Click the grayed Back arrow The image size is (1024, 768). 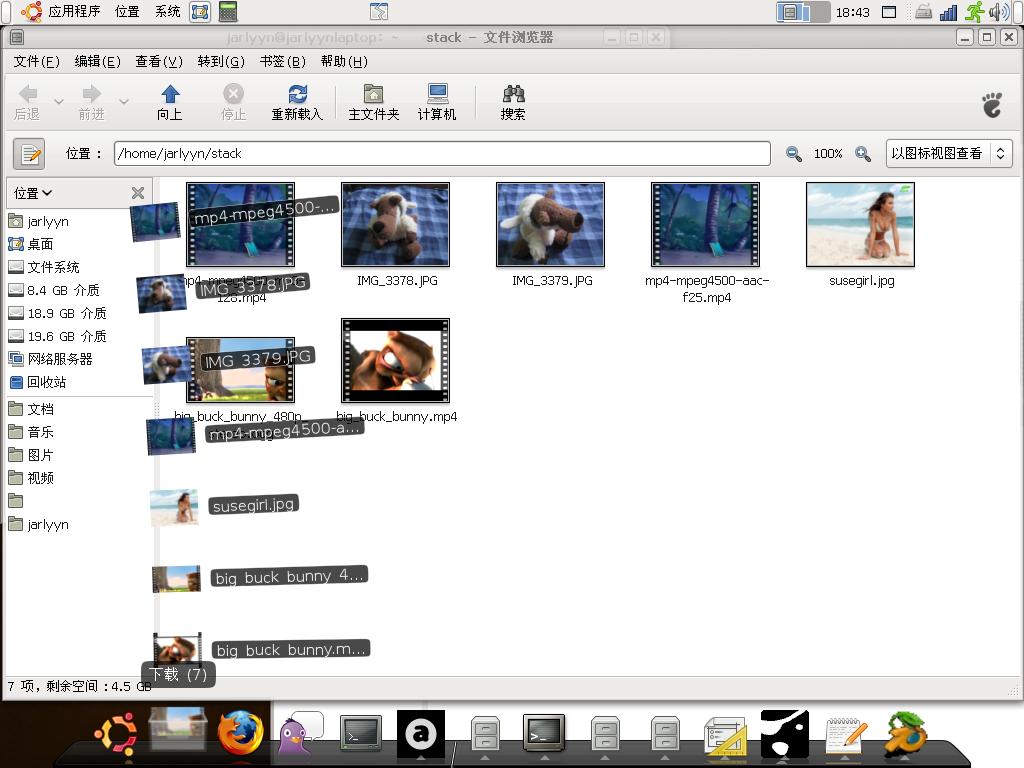[27, 103]
